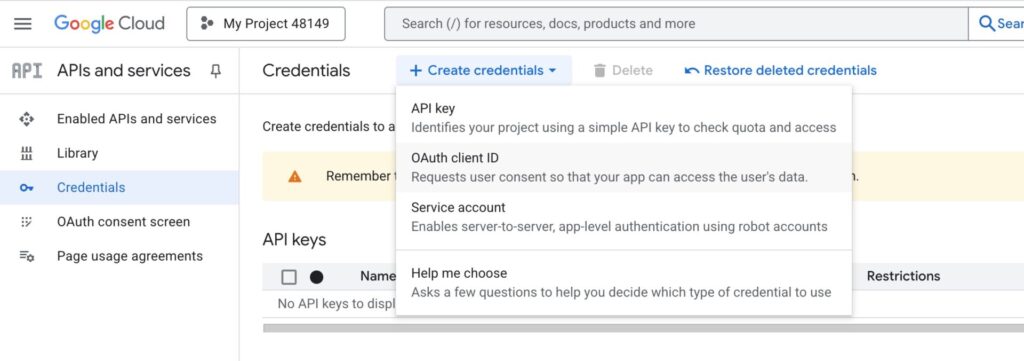
Task: Click the OAuth consent screen icon
Action: 27,222
